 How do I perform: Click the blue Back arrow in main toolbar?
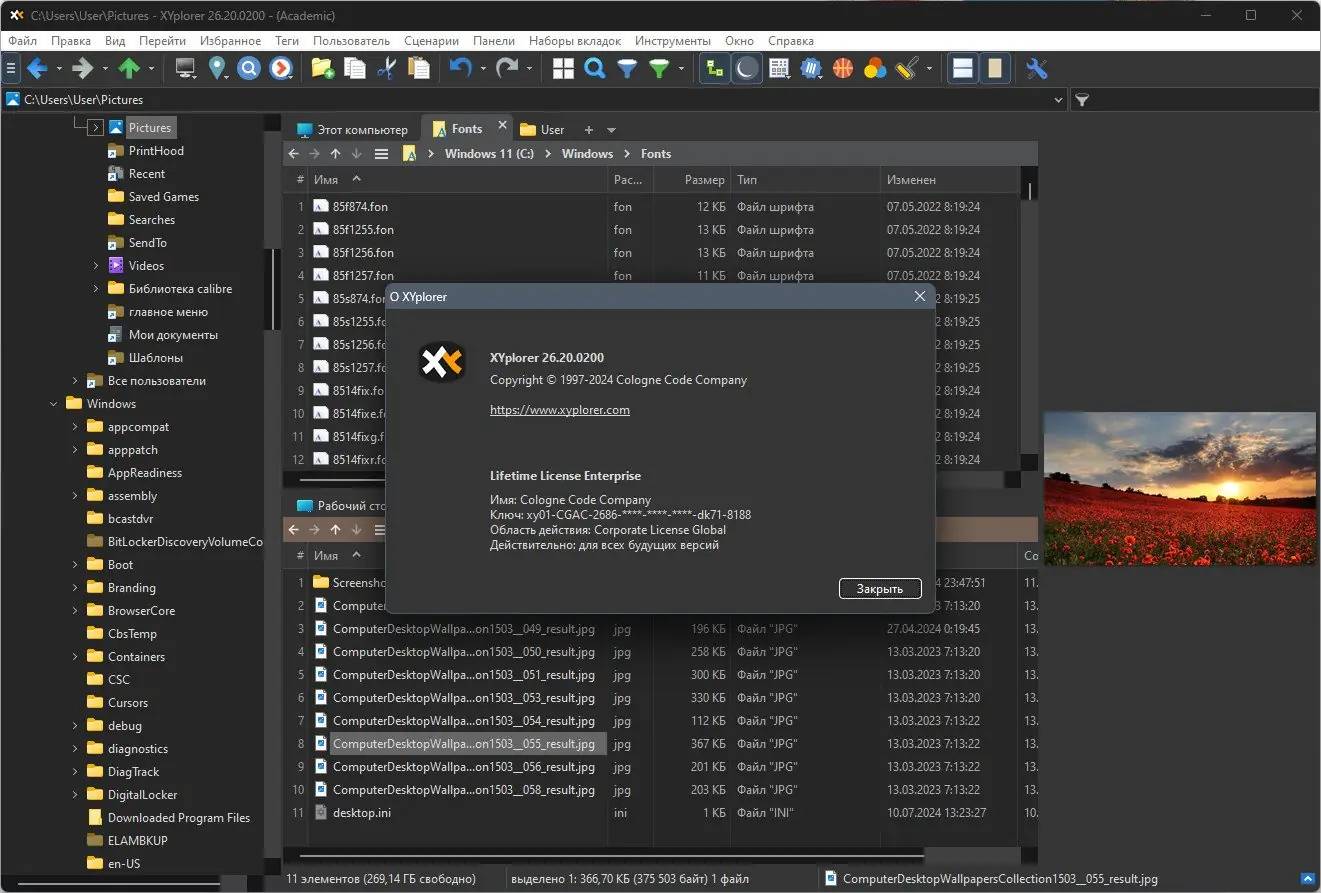click(x=38, y=68)
